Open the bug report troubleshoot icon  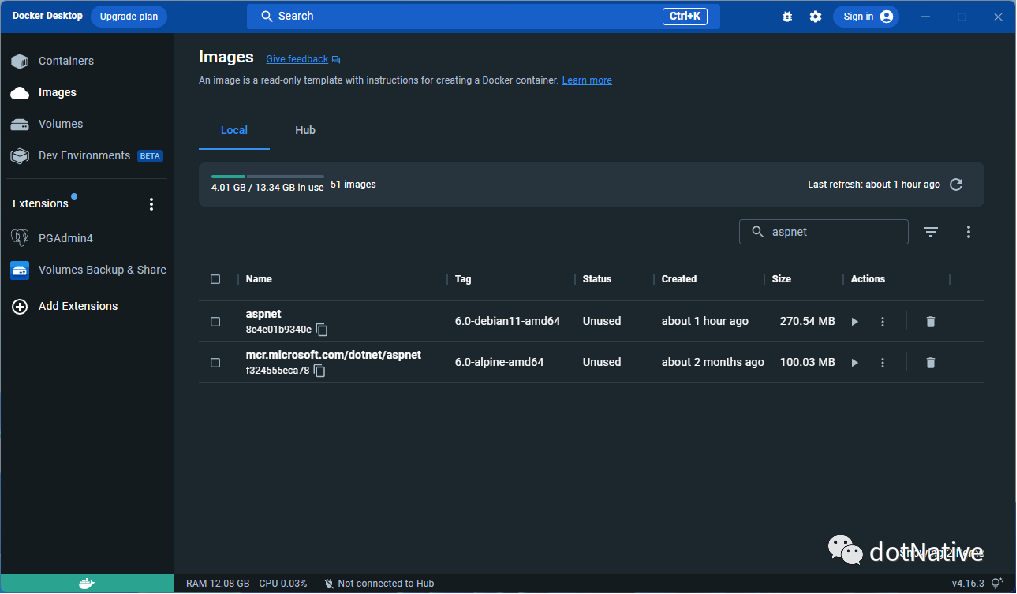(x=787, y=17)
